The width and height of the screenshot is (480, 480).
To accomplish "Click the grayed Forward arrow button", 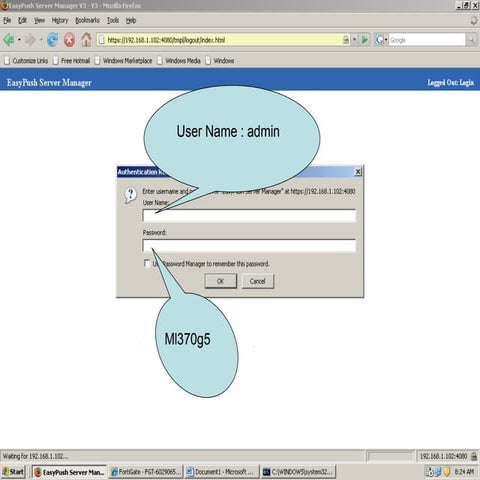I will point(30,40).
